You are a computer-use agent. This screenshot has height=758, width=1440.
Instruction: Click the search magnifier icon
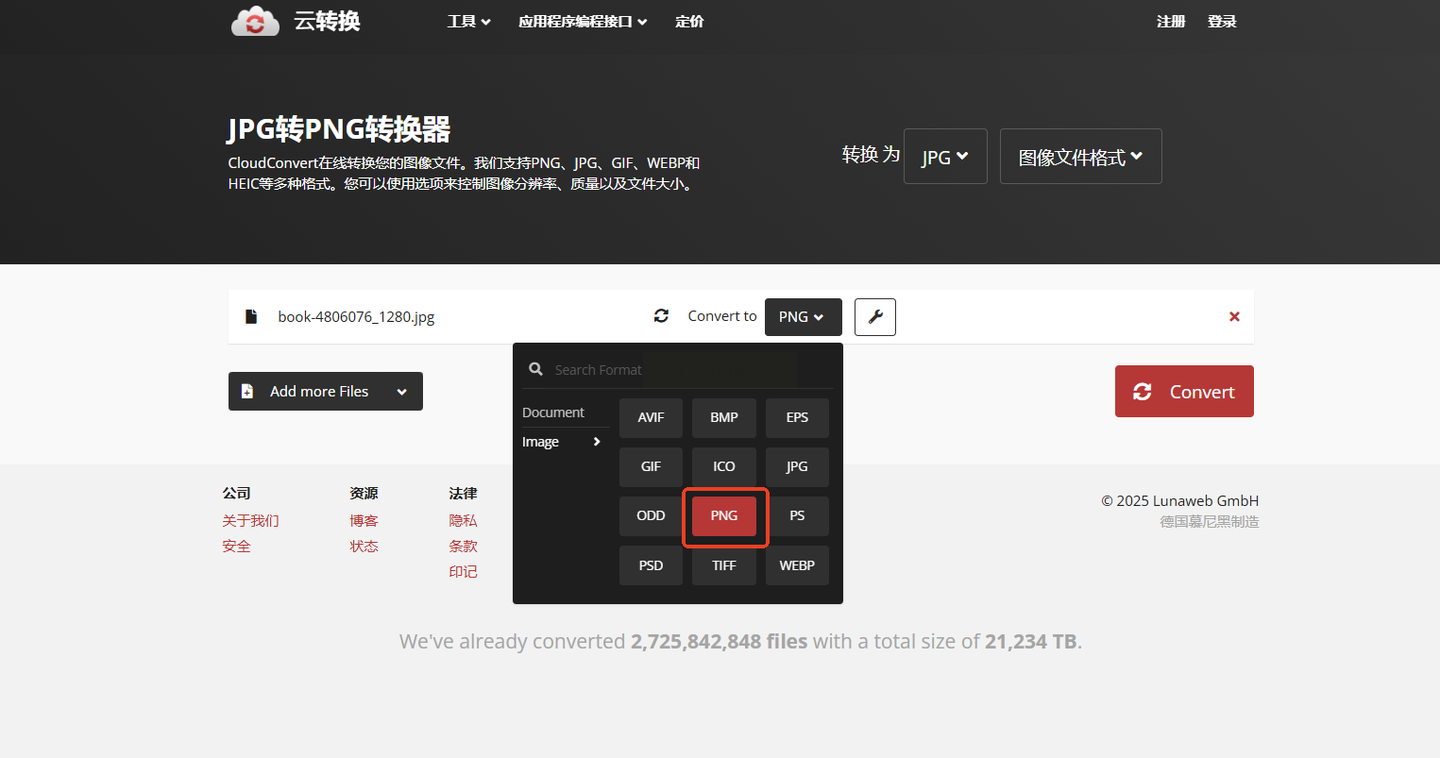[536, 369]
